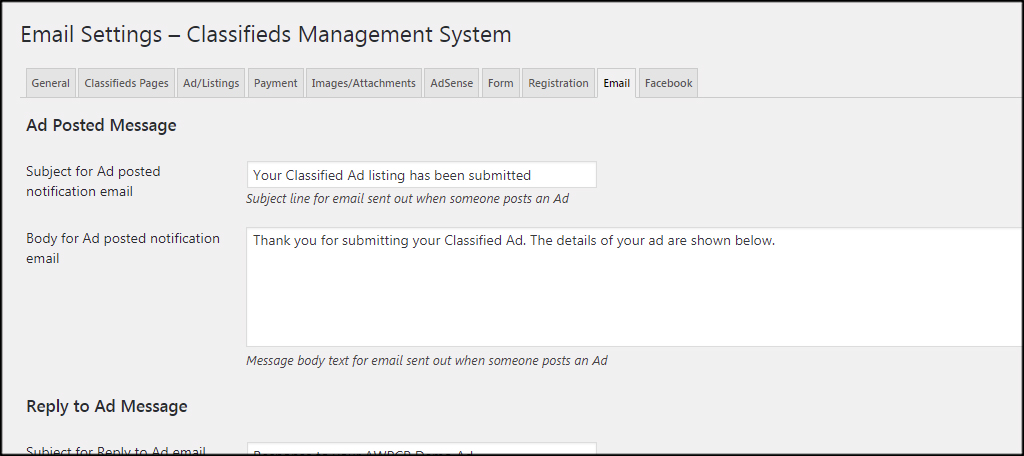Click the 'Reply to Ad Message' section heading
Image resolution: width=1024 pixels, height=456 pixels.
pyautogui.click(x=106, y=406)
